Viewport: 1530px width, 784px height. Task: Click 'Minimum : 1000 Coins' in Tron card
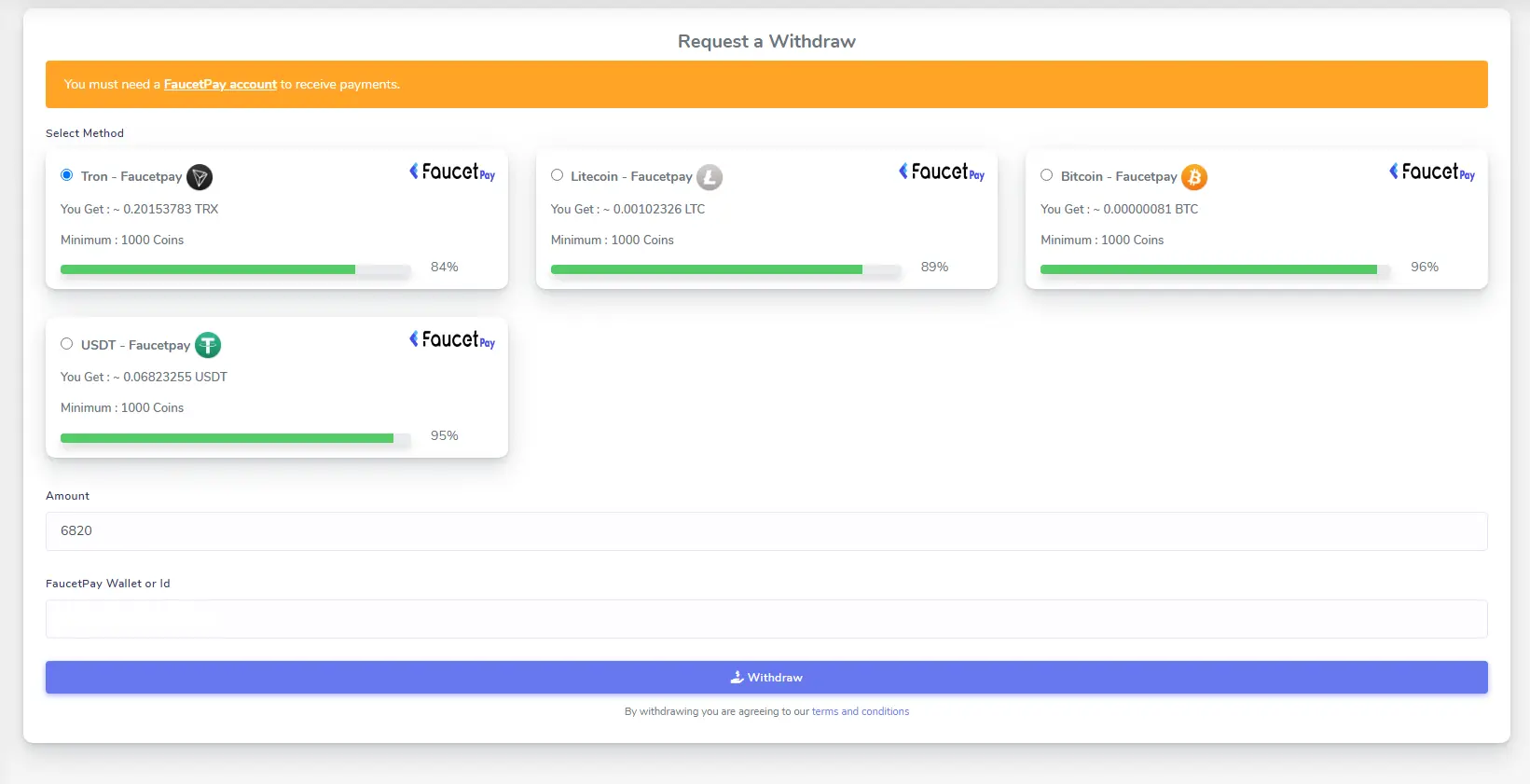(122, 241)
